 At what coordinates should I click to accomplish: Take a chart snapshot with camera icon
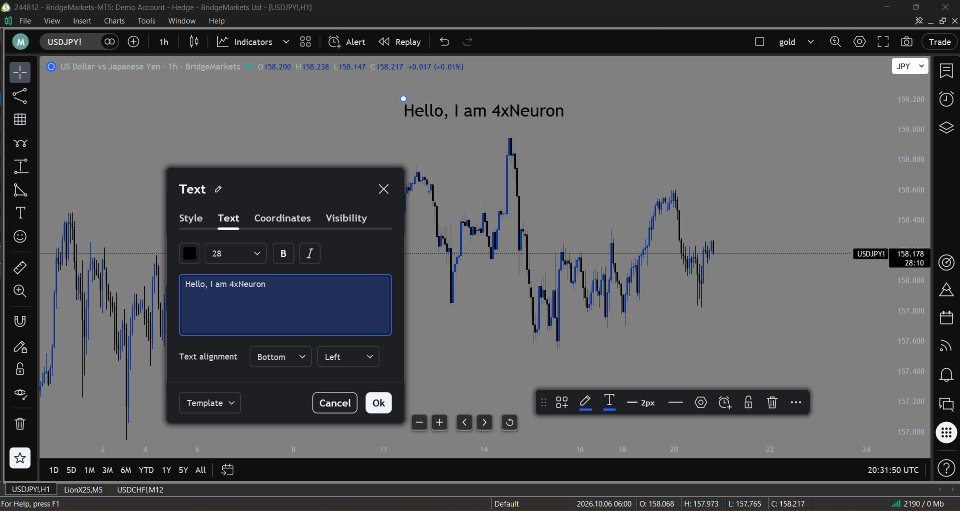(x=907, y=42)
